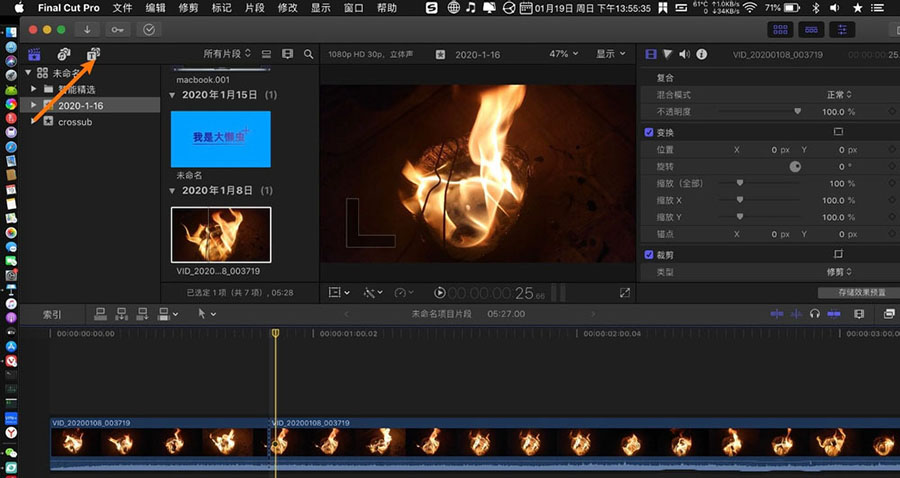
Task: Open the crop 类型 修剪 popup
Action: tap(840, 272)
